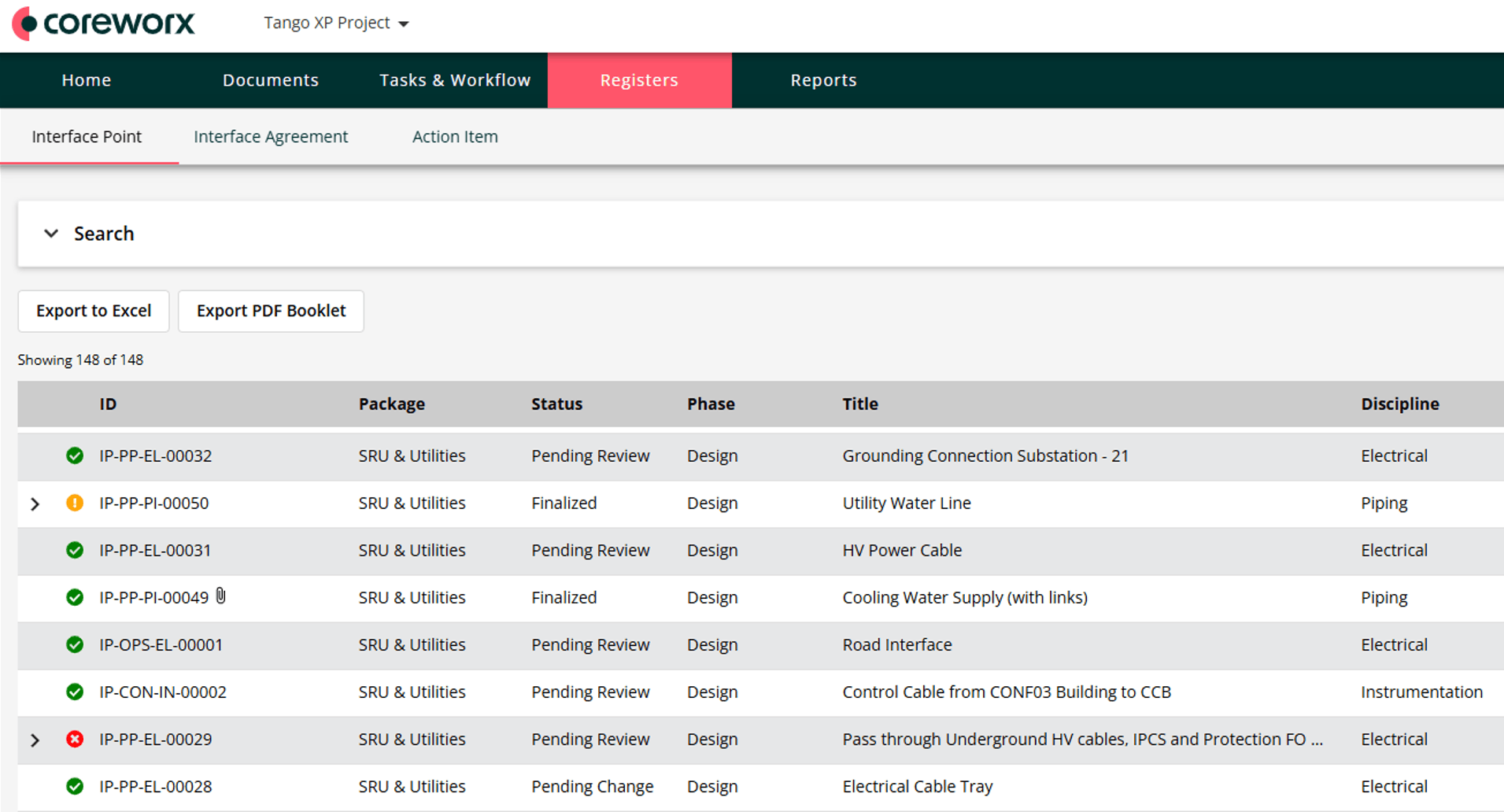Image resolution: width=1504 pixels, height=812 pixels.
Task: Click green check icon for IP-PP-EL-00031
Action: (x=75, y=550)
